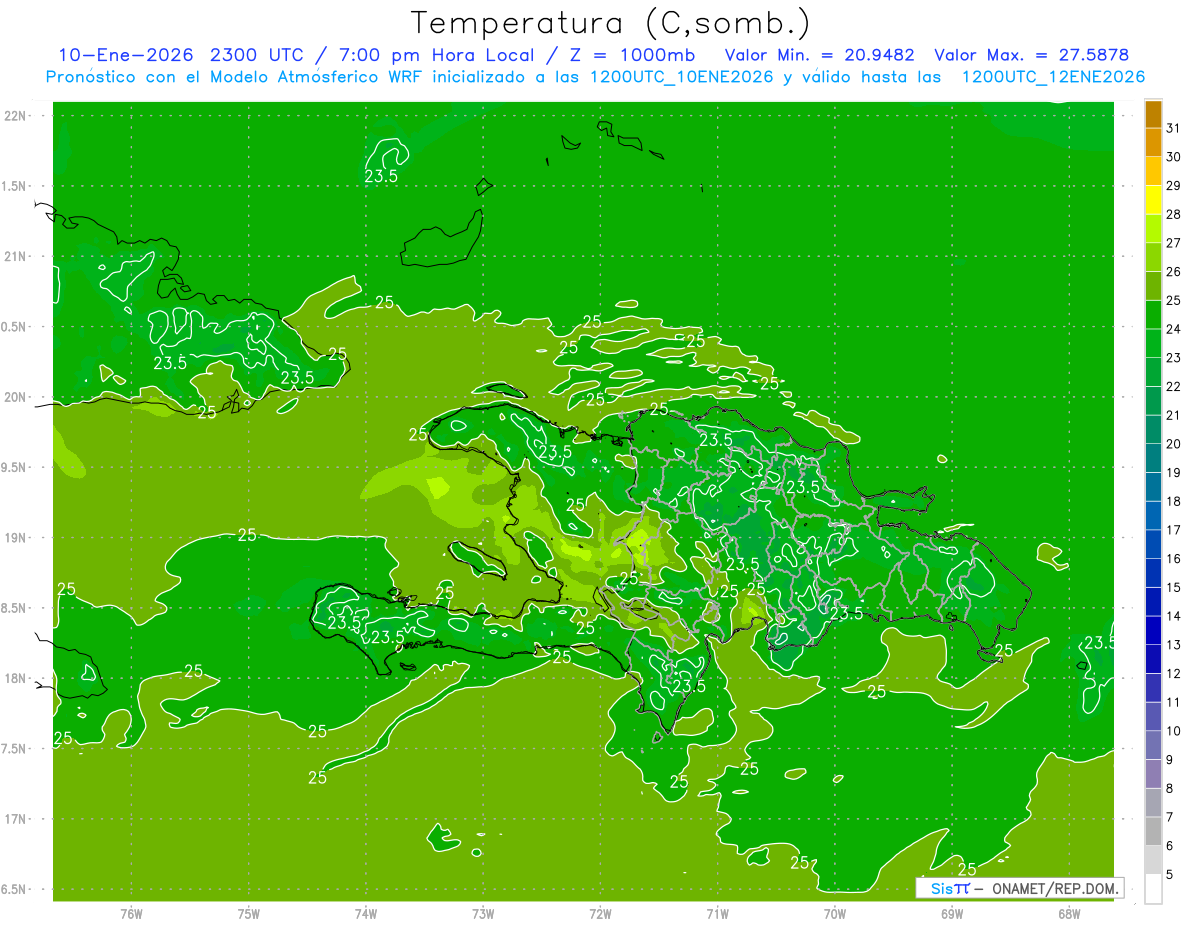
Task: Click the '73W' longitude axis label
Action: point(483,913)
